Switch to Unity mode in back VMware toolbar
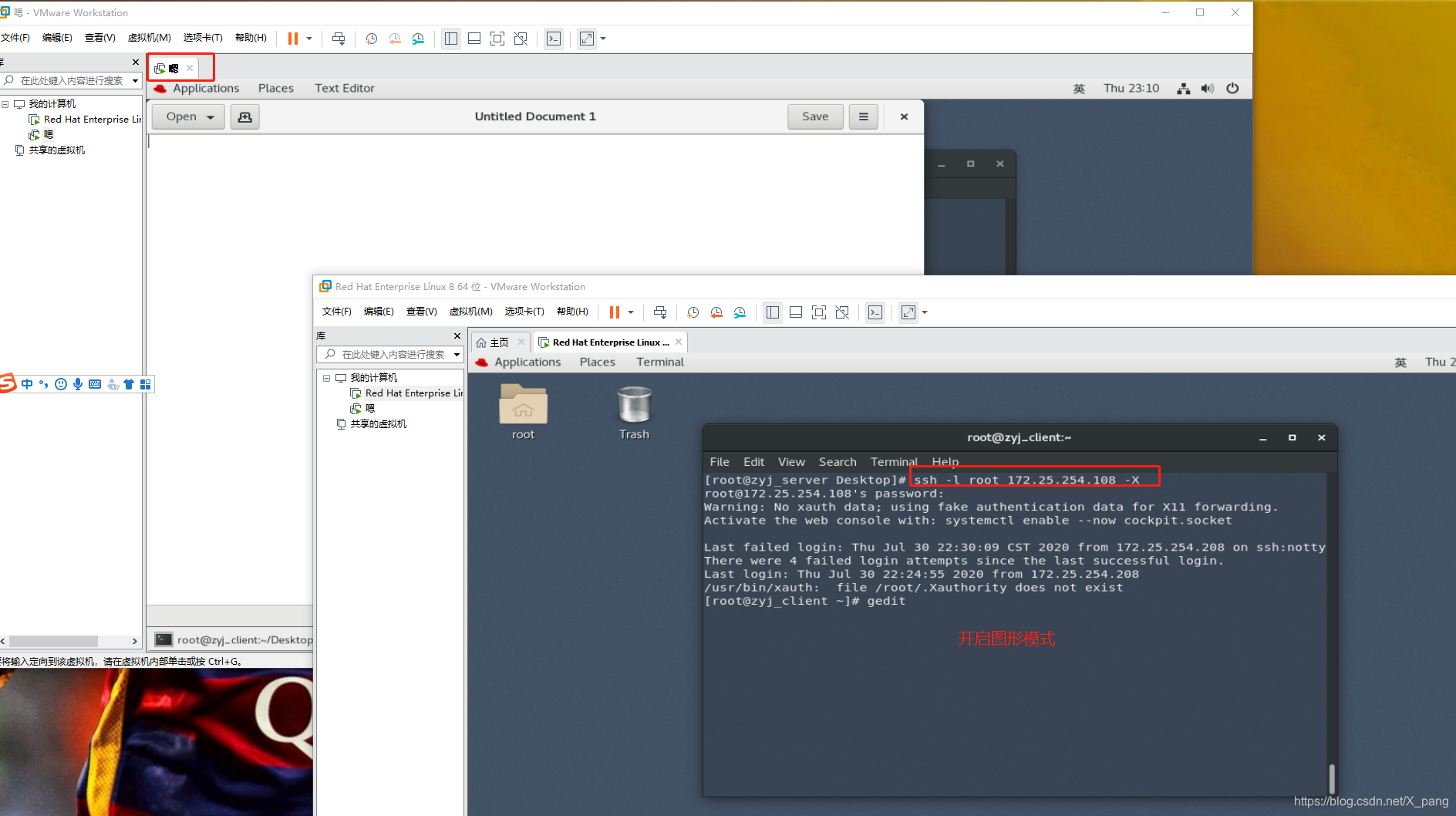 point(521,39)
